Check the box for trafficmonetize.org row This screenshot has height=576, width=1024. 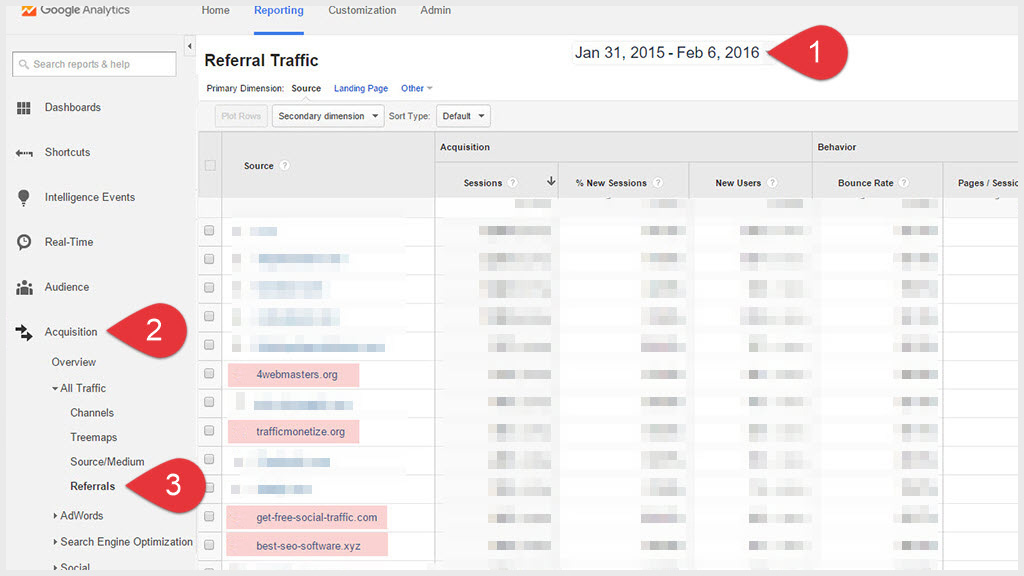tap(209, 431)
